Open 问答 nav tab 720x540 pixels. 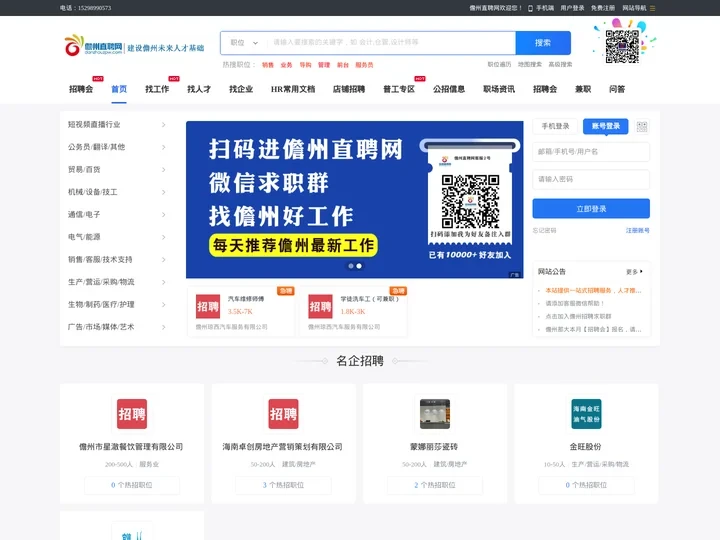[x=617, y=89]
